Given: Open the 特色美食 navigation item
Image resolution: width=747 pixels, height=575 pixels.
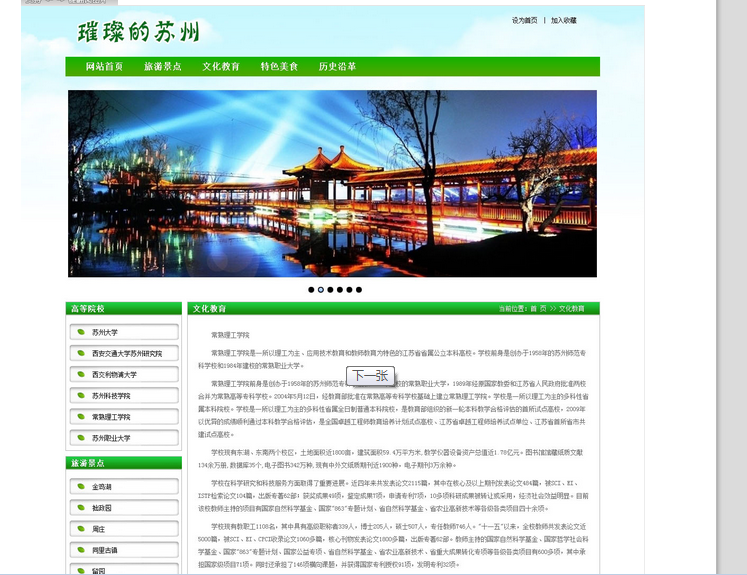Looking at the screenshot, I should [x=279, y=67].
